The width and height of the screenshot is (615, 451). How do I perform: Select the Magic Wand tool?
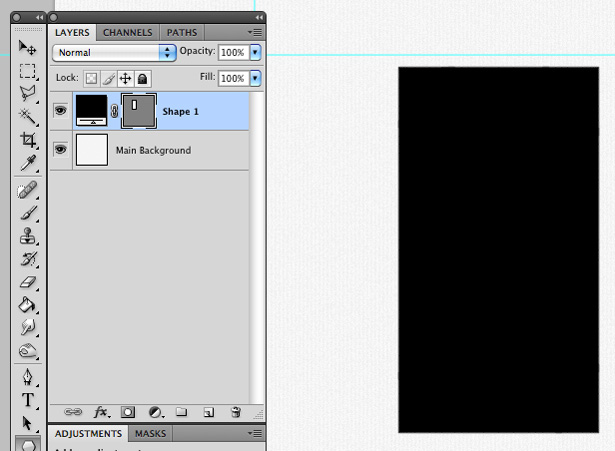pyautogui.click(x=27, y=116)
